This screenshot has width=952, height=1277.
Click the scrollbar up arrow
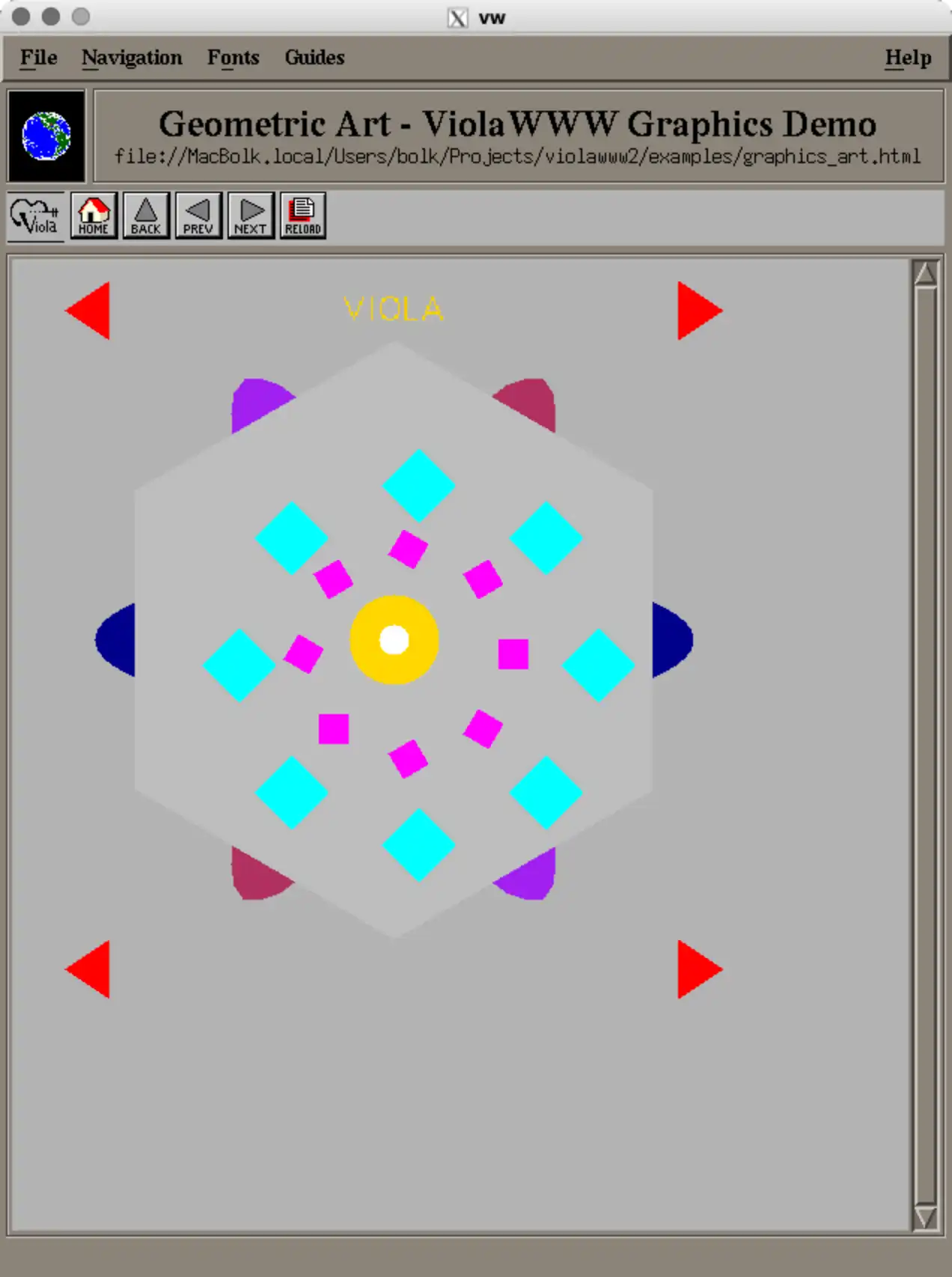coord(926,273)
